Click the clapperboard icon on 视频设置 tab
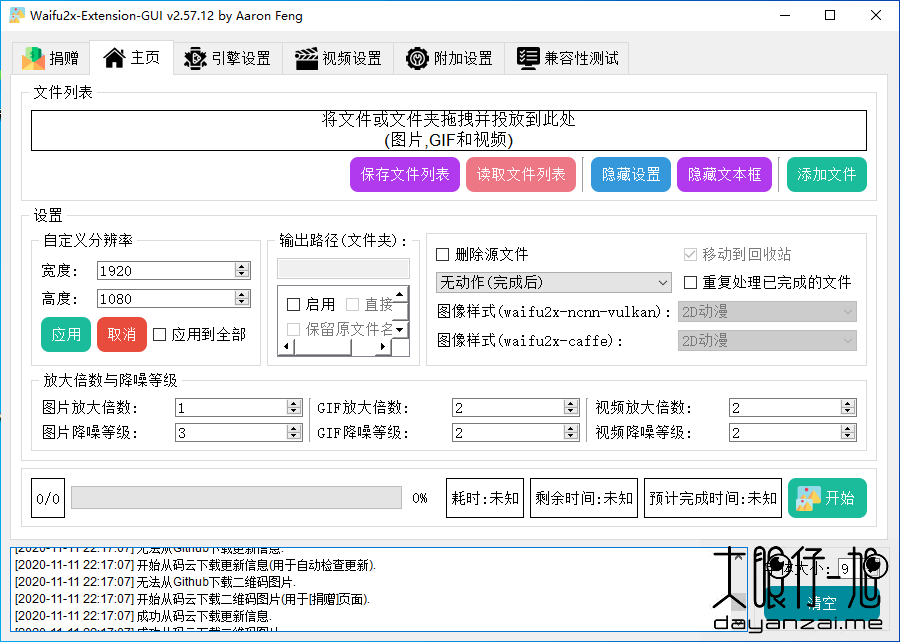 (306, 59)
